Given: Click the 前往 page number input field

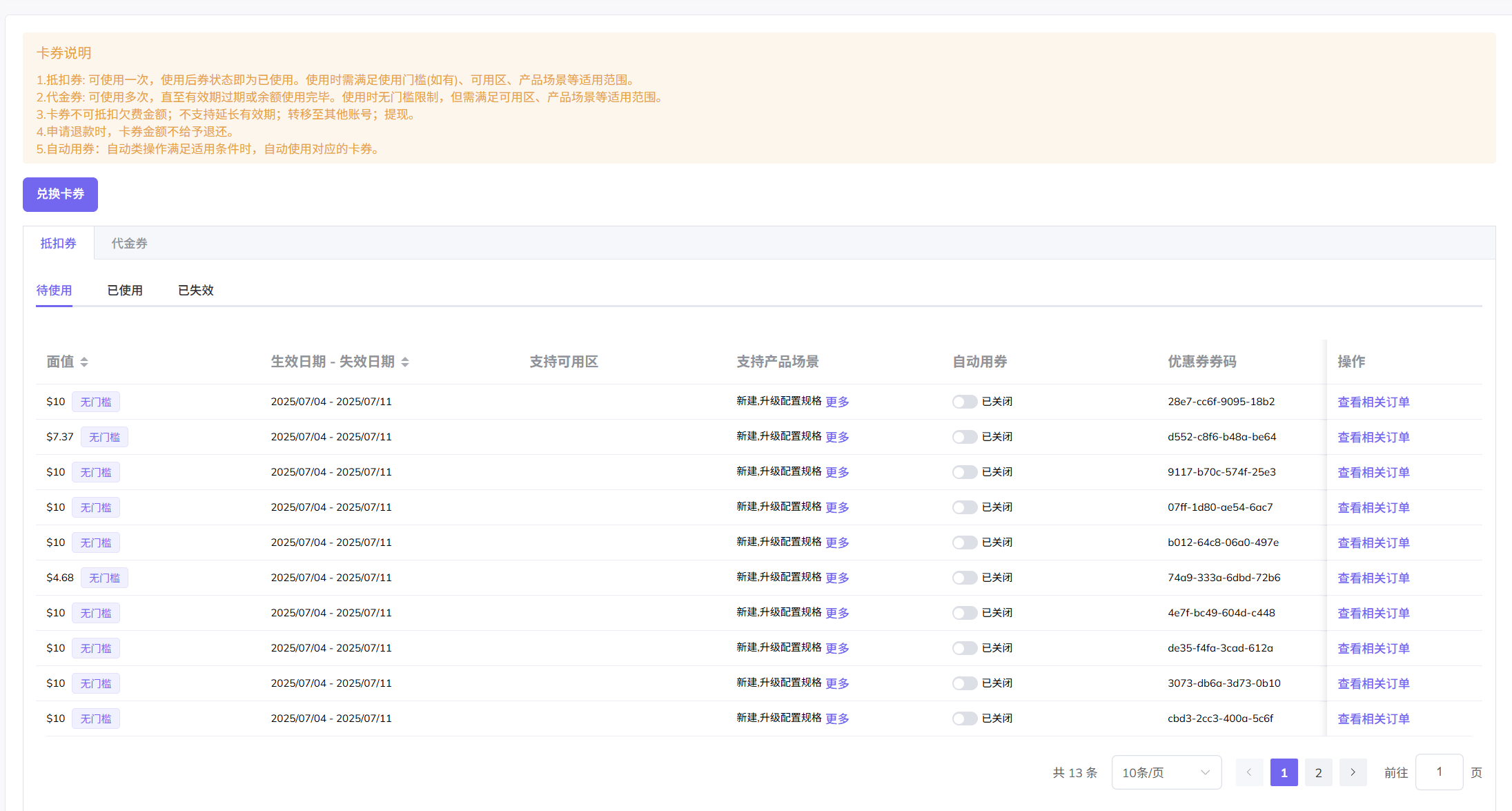Looking at the screenshot, I should (1439, 772).
